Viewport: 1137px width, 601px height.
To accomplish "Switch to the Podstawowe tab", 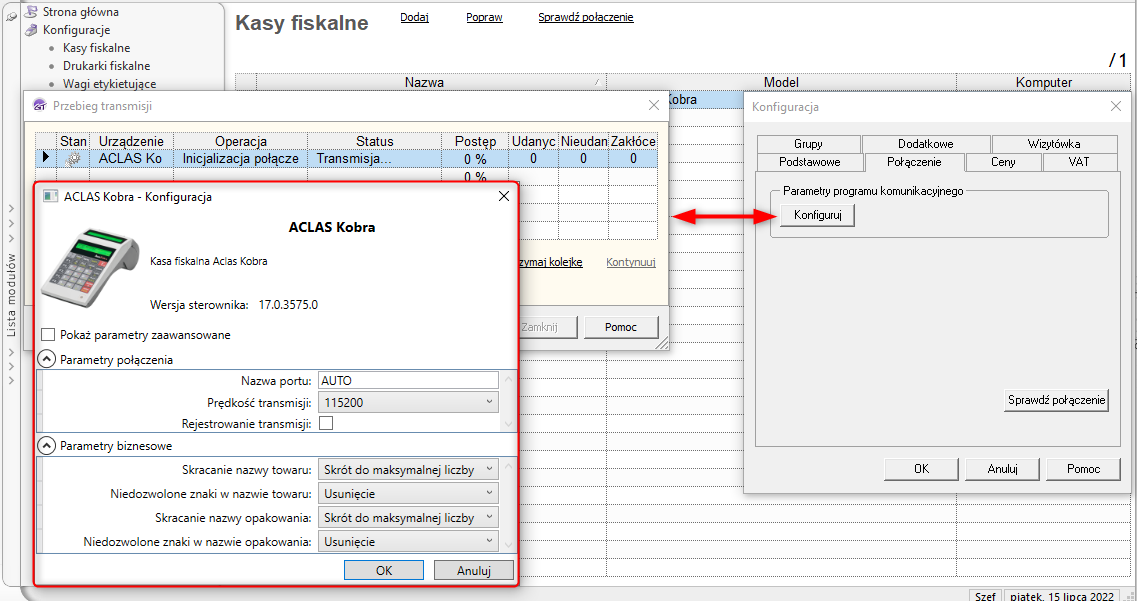I will point(809,162).
